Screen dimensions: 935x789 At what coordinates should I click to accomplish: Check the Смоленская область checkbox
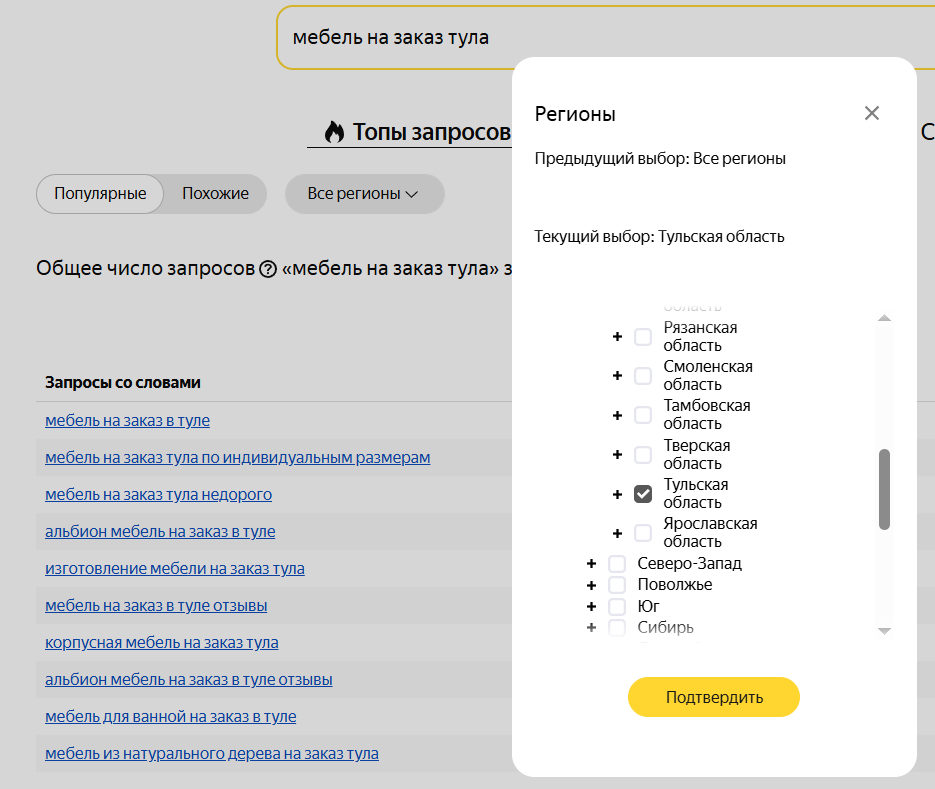click(x=643, y=376)
